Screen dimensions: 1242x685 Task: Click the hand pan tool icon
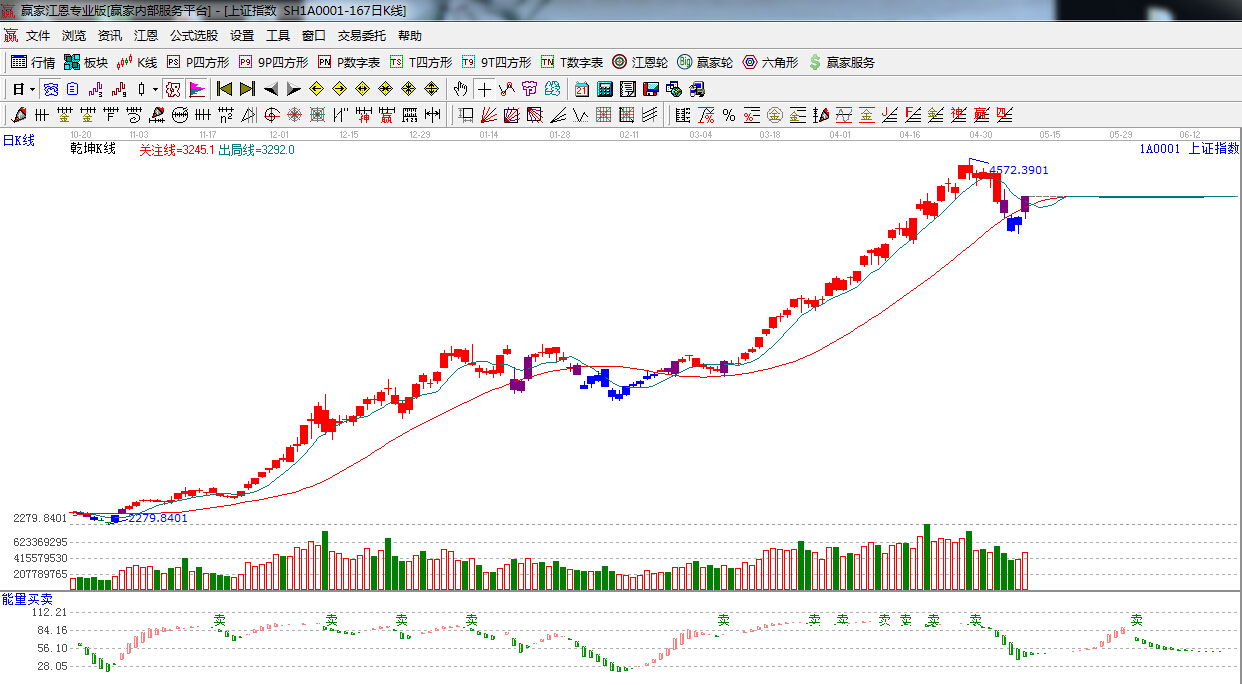pos(460,89)
